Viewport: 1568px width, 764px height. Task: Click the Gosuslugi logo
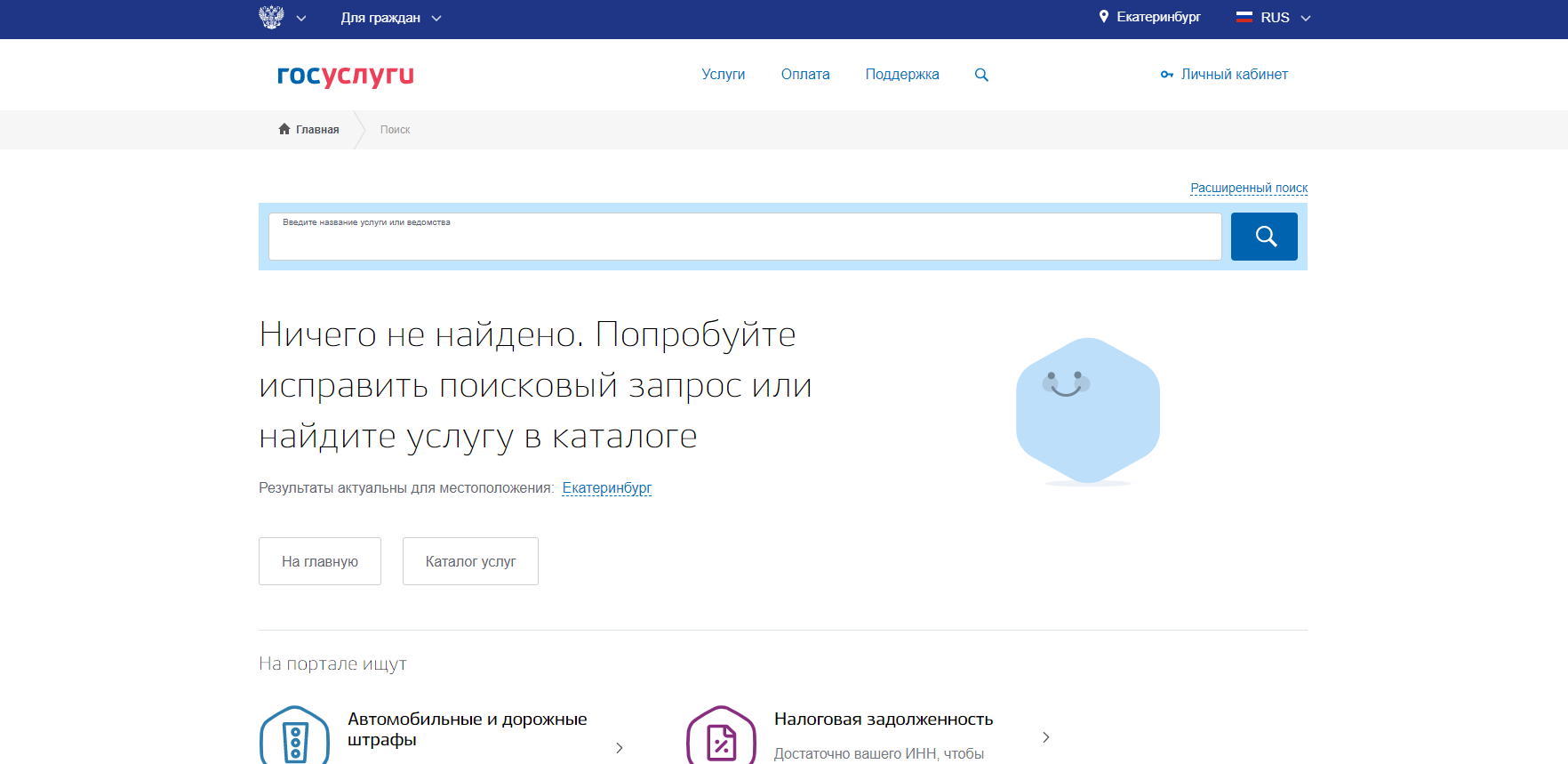click(x=345, y=76)
